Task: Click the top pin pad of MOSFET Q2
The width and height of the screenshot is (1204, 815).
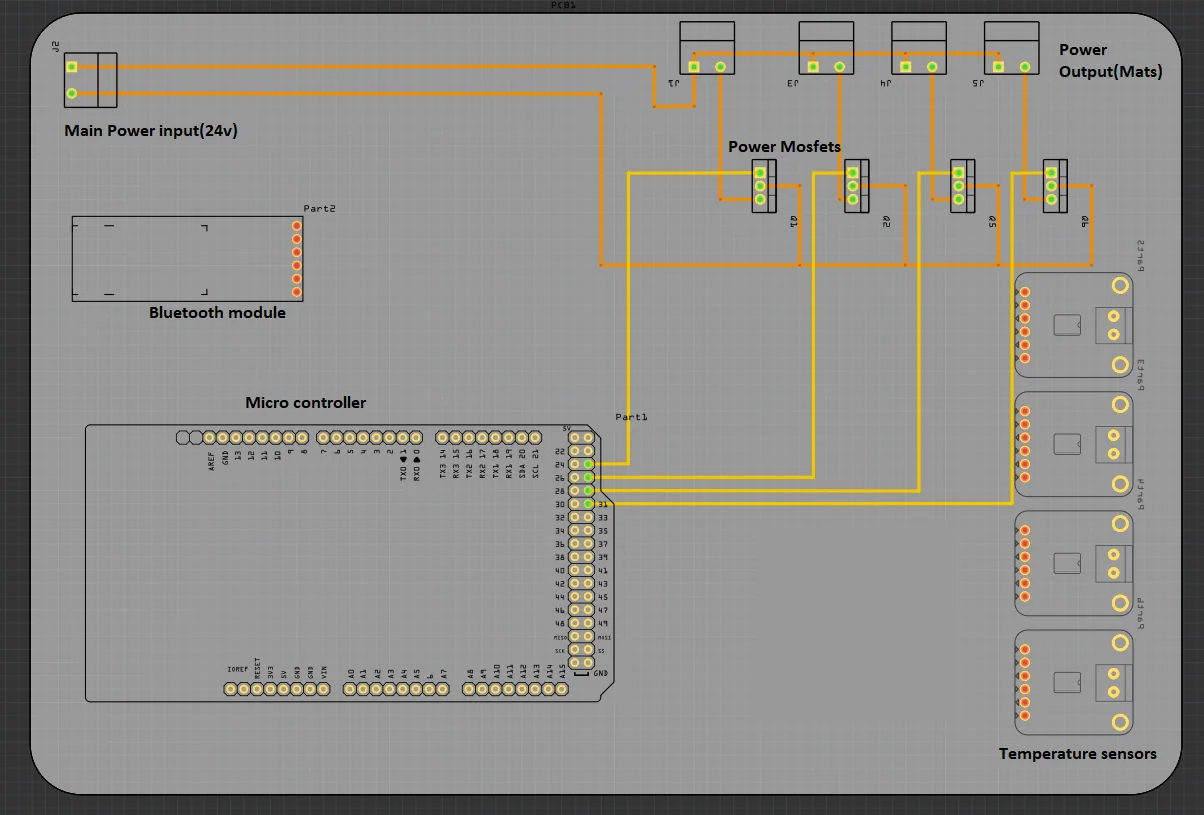Action: (x=852, y=173)
